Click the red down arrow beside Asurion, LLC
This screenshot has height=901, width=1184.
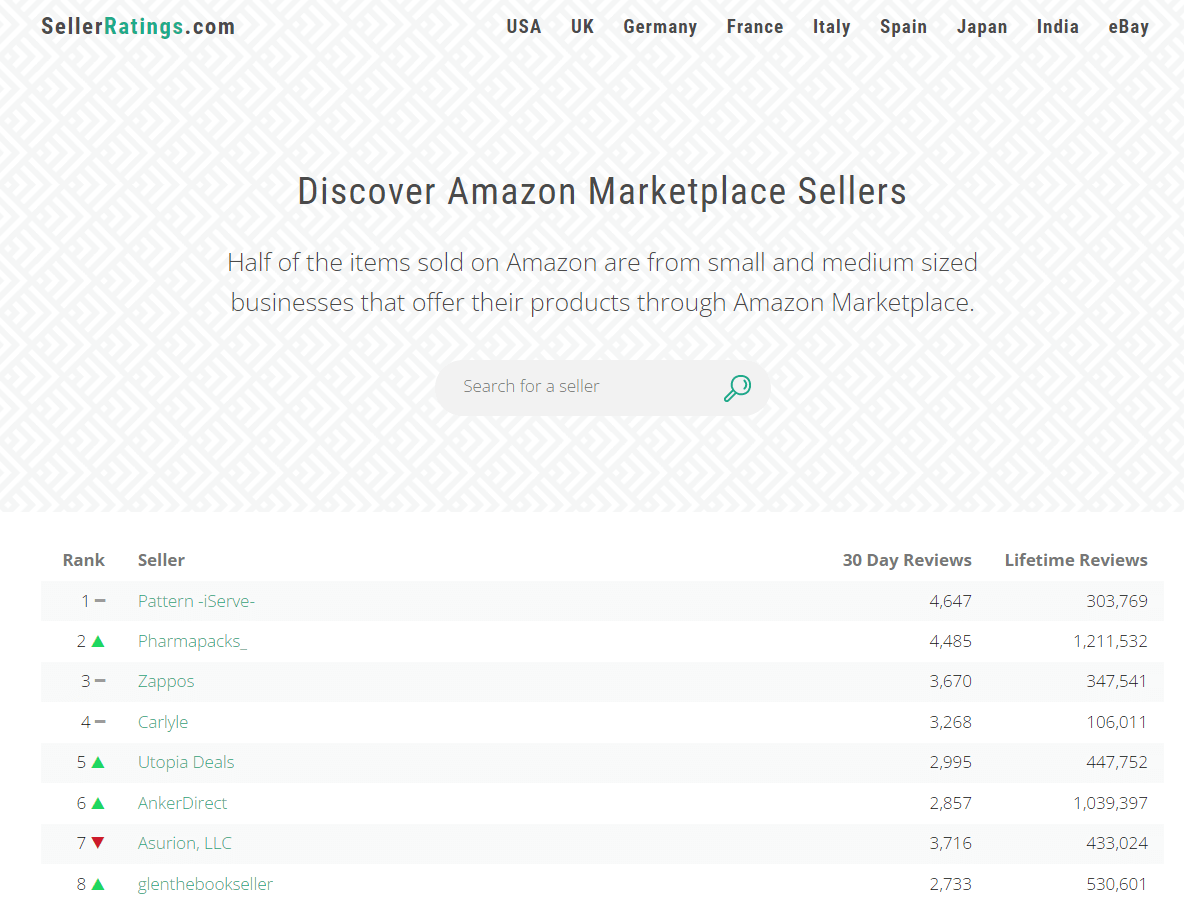pos(97,843)
